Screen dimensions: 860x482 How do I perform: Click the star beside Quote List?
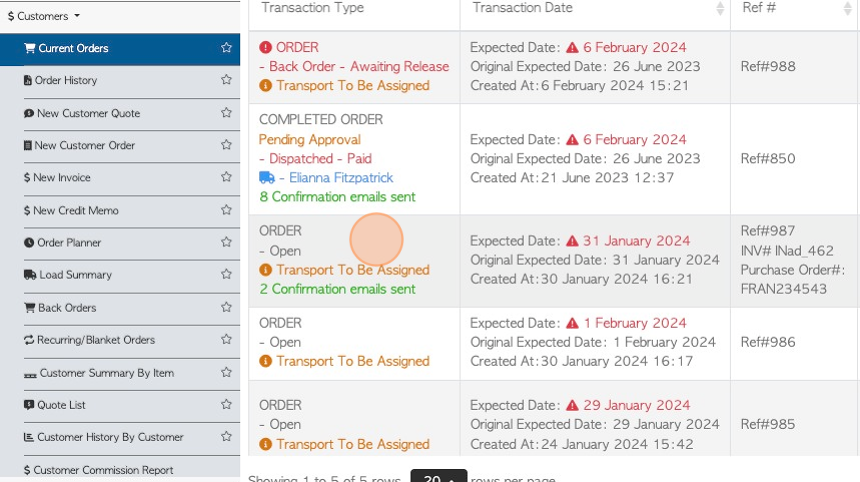(x=226, y=404)
